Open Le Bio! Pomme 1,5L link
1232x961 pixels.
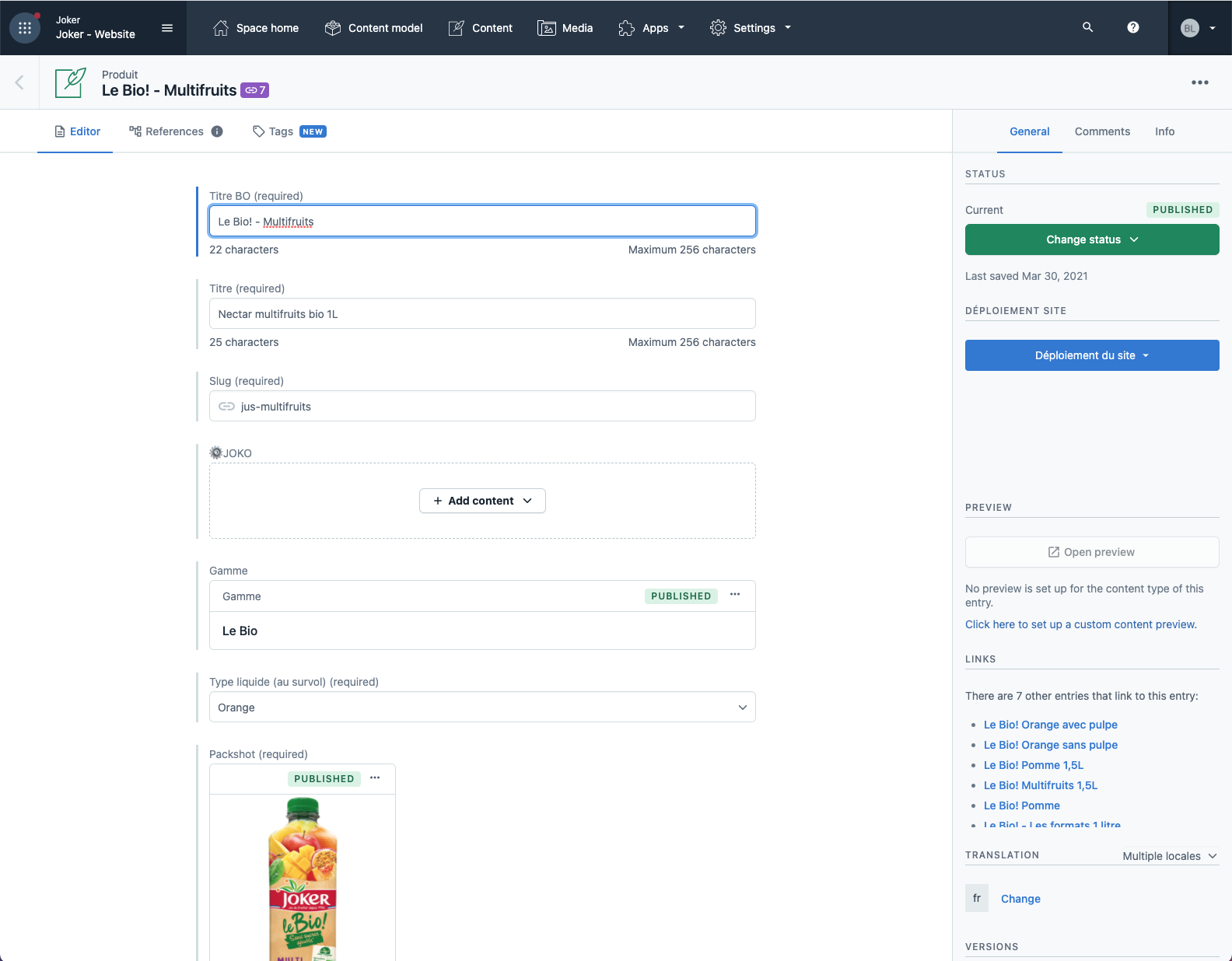[x=1034, y=765]
